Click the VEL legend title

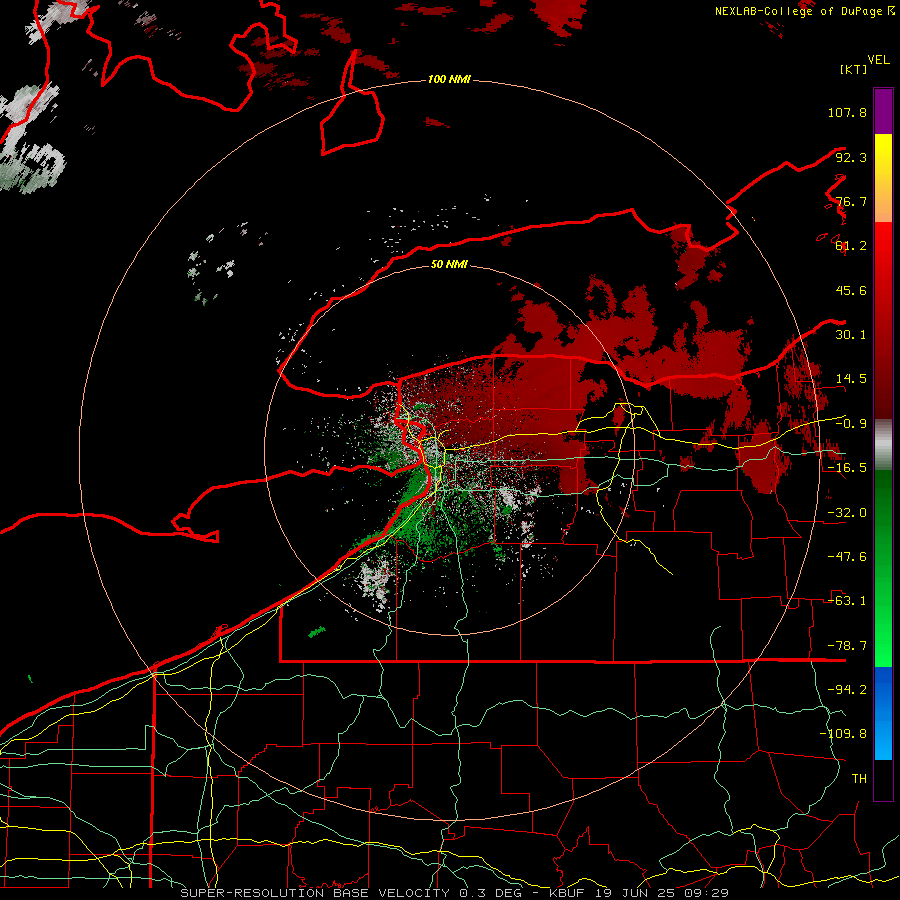(878, 60)
